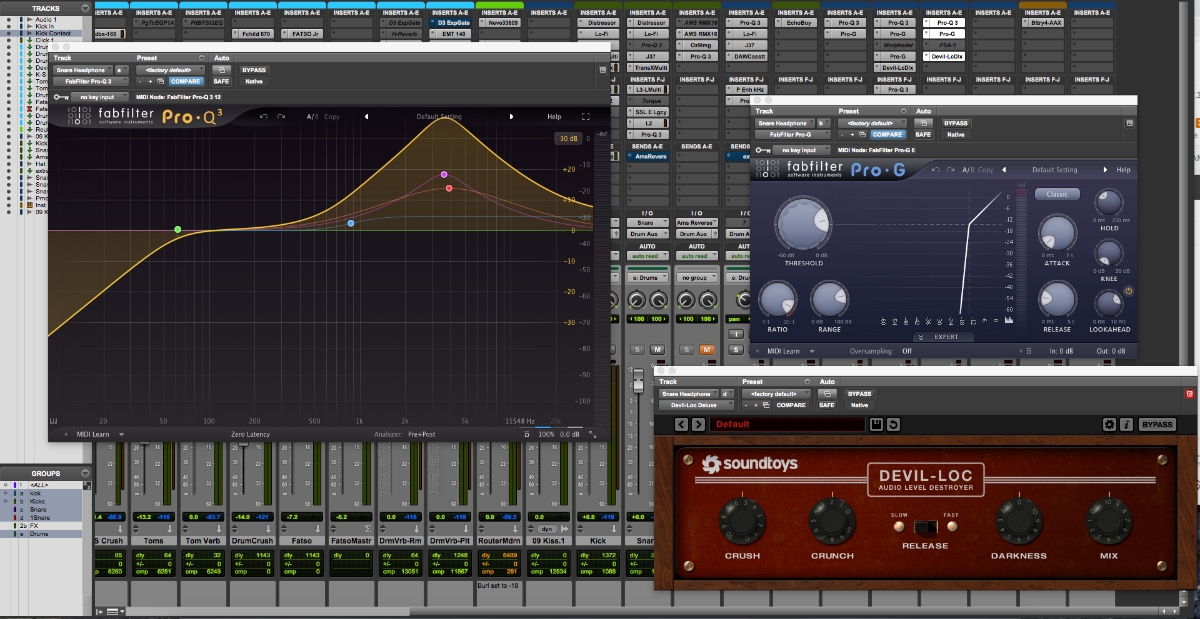
Task: Go to next preset in Pro-Q 3
Action: point(512,116)
